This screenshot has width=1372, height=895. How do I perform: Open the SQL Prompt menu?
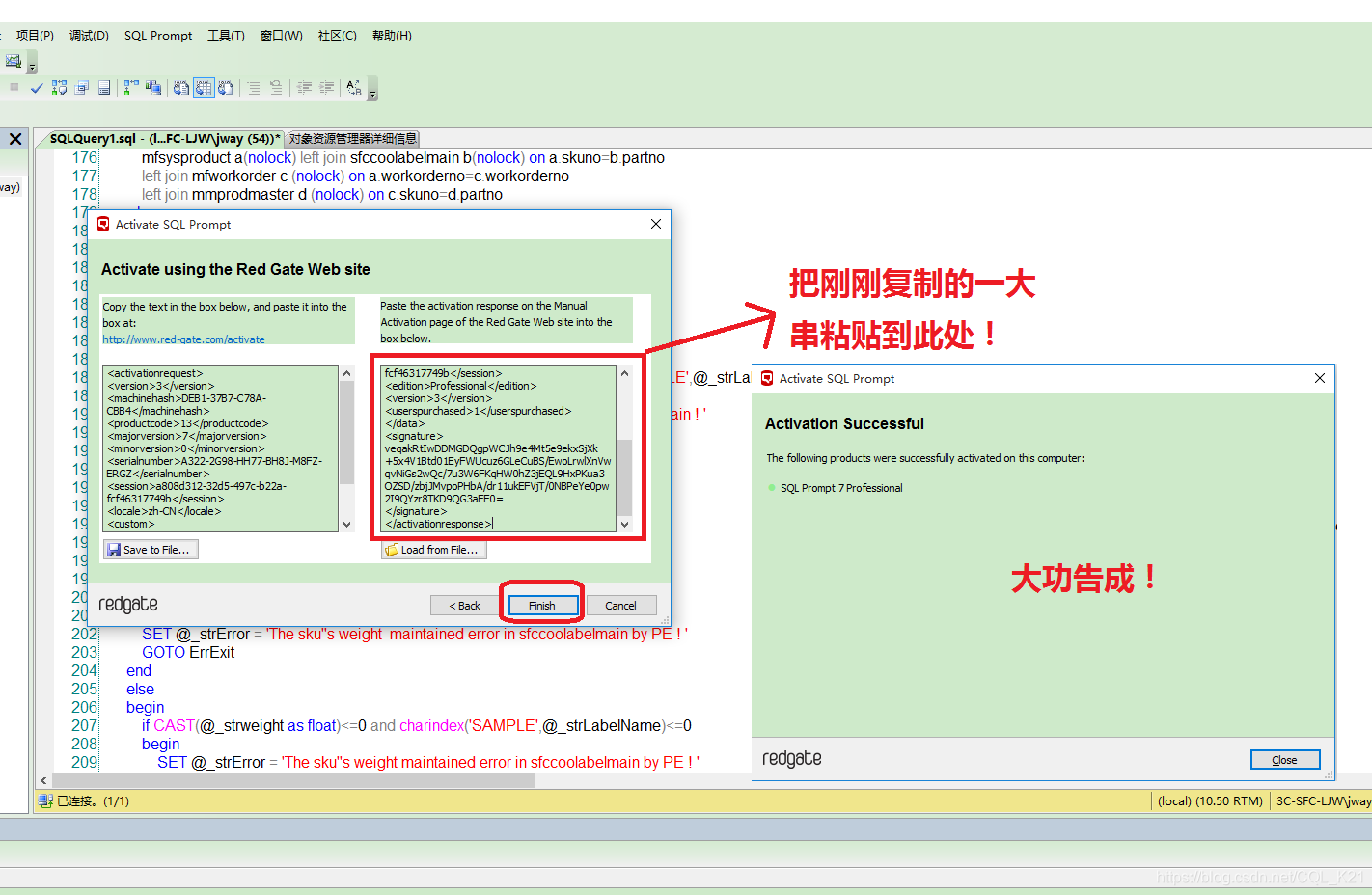point(158,36)
